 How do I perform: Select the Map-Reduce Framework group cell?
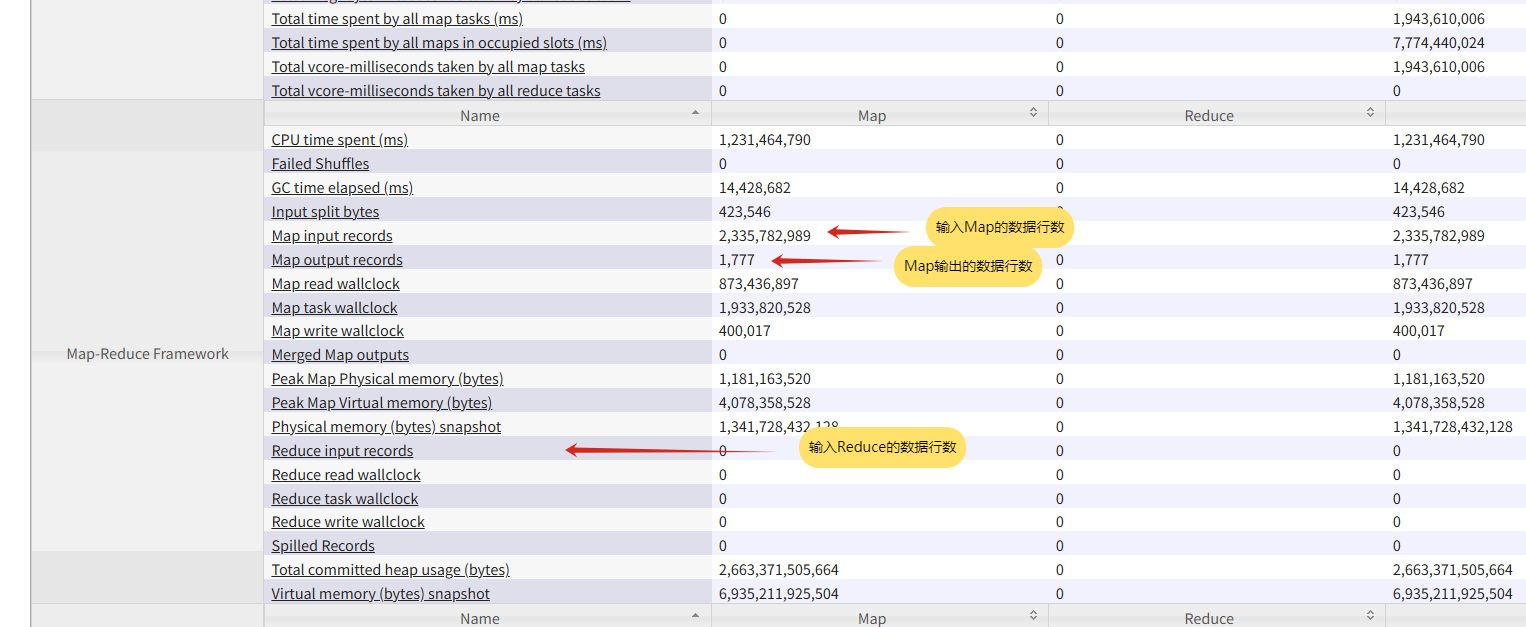147,354
